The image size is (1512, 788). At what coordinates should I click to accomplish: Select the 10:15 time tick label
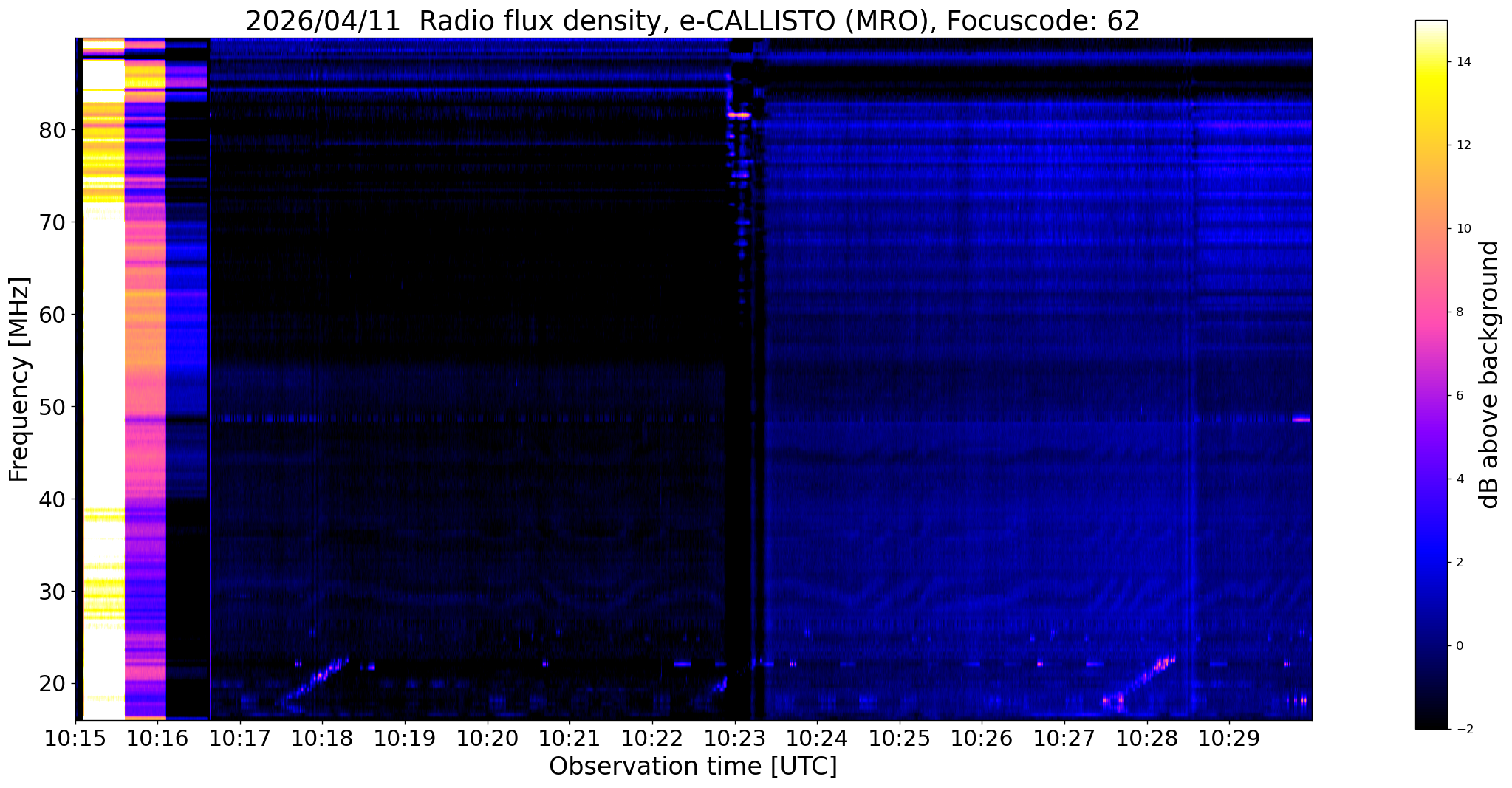pos(75,739)
